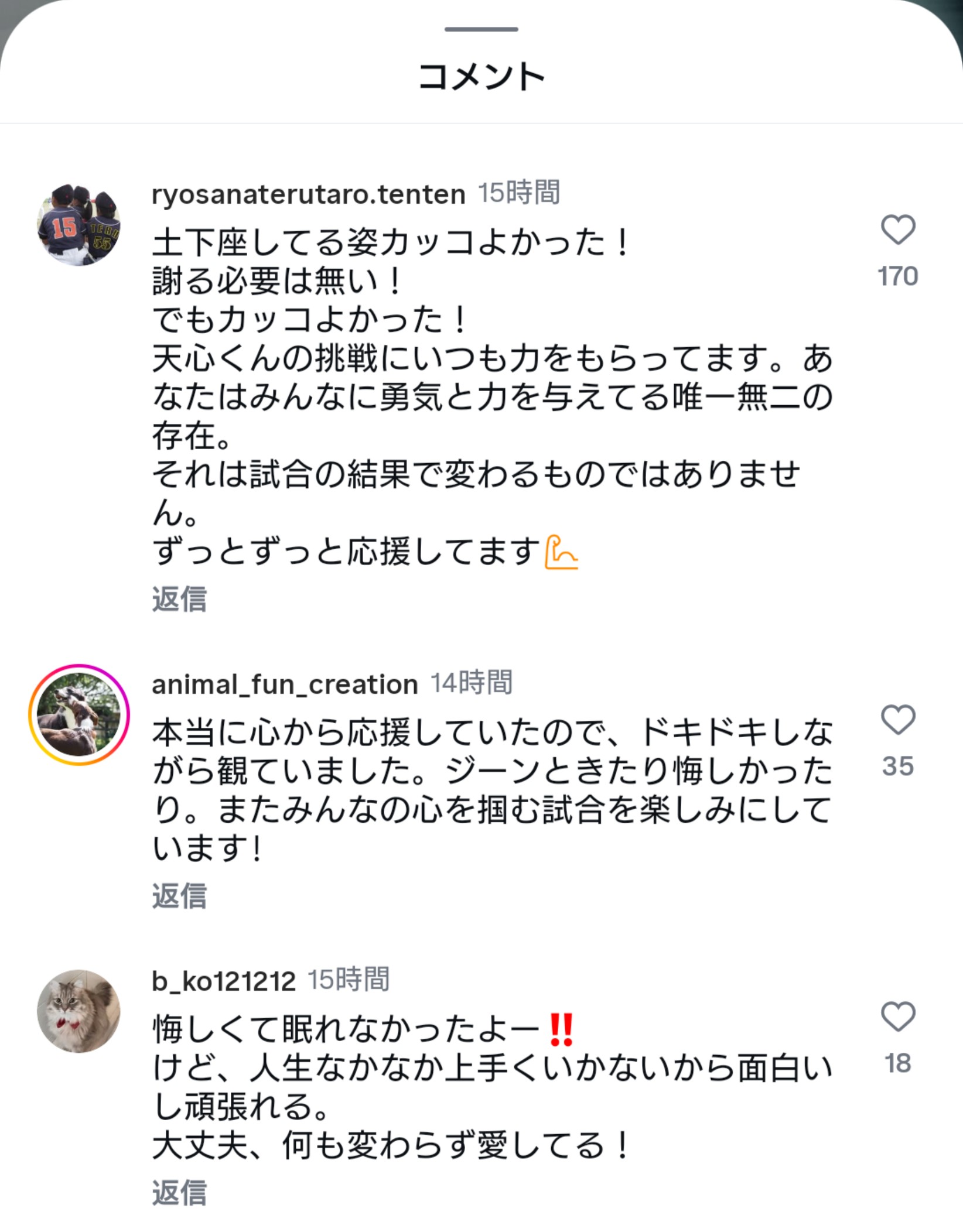Open the animal_fun_creation username link

pos(285,684)
